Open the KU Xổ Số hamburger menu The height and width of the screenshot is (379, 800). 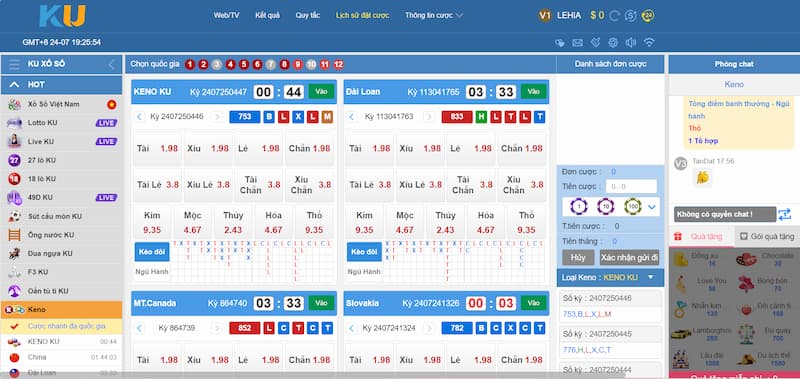pos(14,64)
